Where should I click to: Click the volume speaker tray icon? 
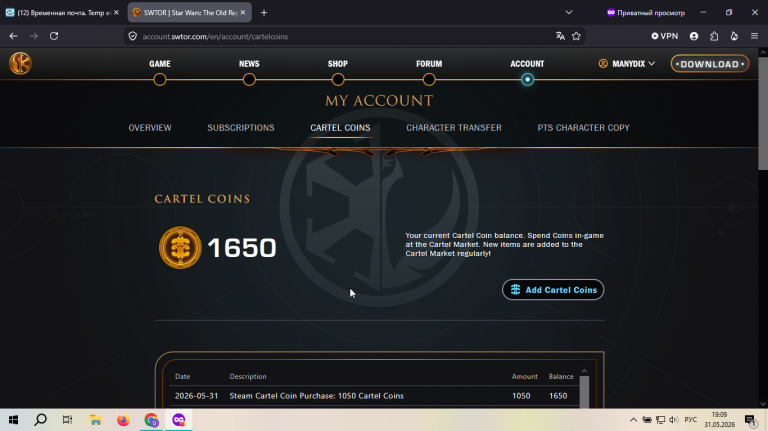pyautogui.click(x=674, y=420)
